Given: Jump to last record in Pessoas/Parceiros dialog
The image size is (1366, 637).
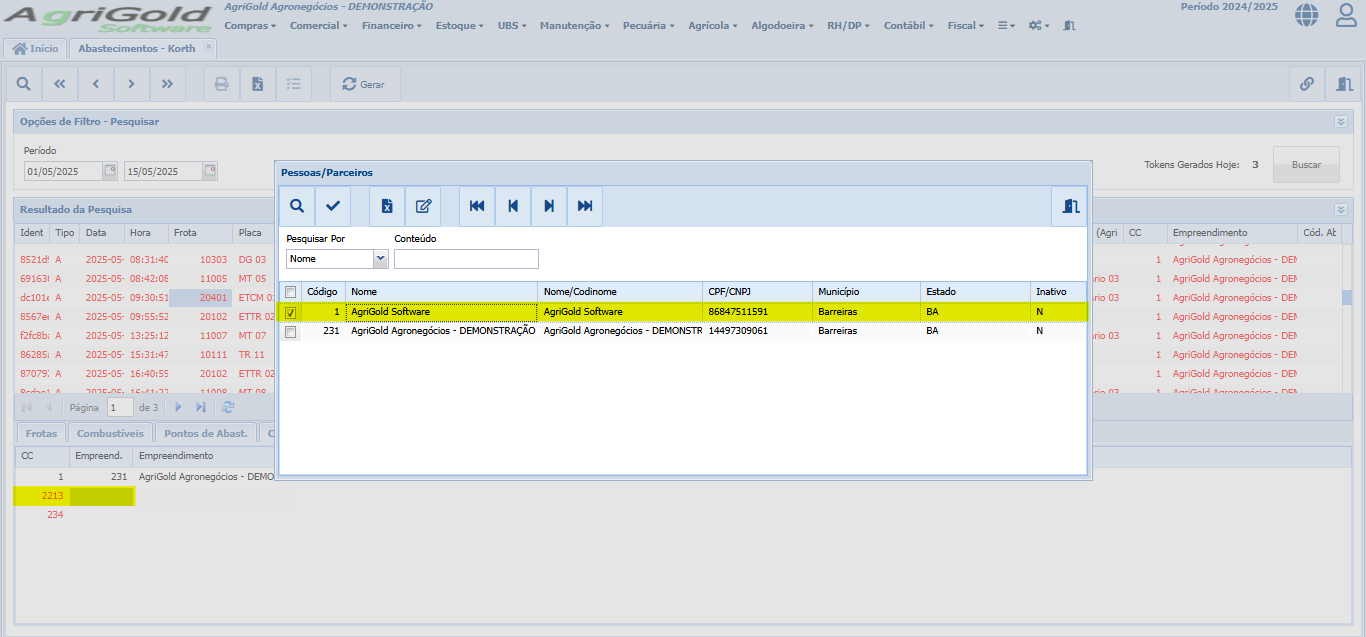Looking at the screenshot, I should 585,206.
